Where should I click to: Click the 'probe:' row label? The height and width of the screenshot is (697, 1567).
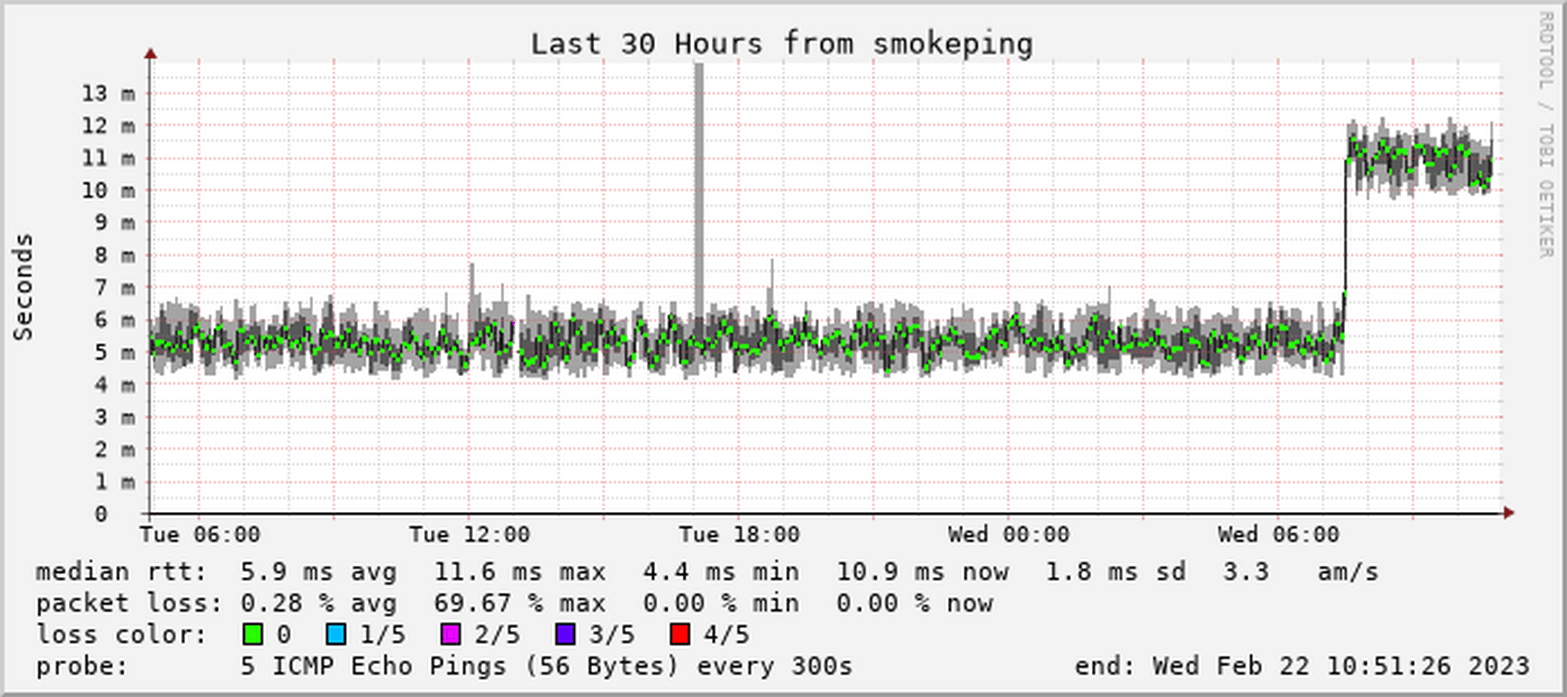tap(82, 666)
